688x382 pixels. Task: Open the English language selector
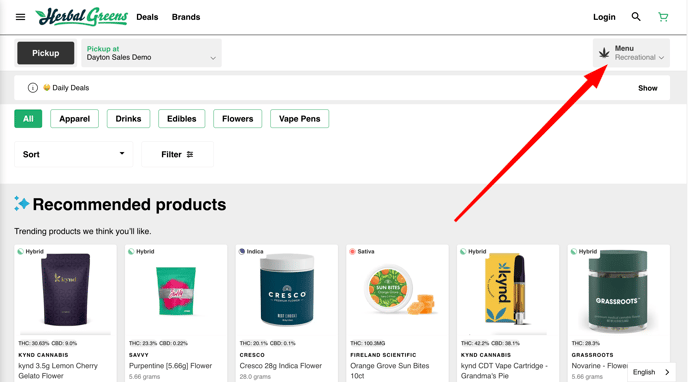[651, 372]
